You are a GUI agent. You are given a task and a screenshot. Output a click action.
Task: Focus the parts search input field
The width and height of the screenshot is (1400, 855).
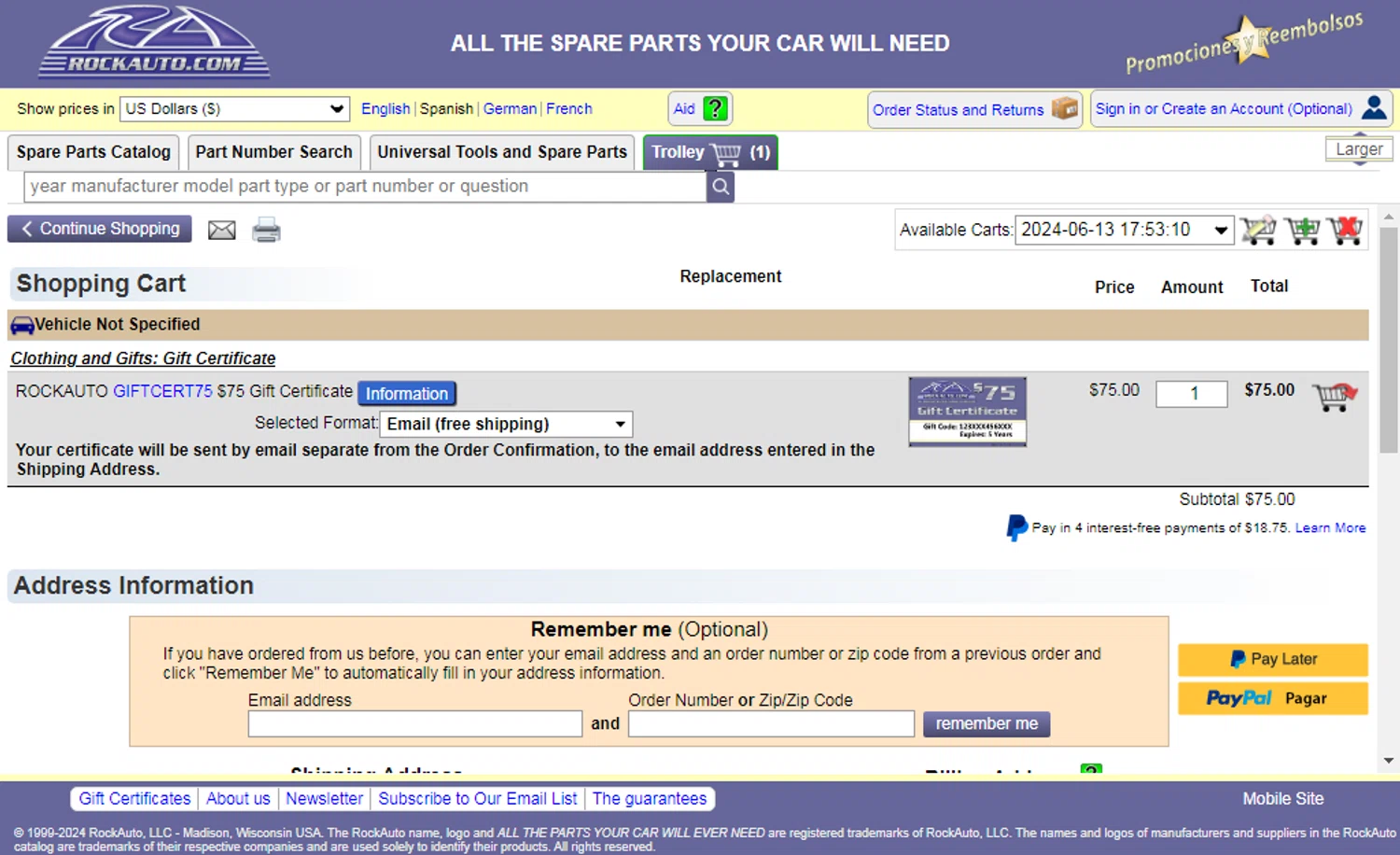click(365, 187)
